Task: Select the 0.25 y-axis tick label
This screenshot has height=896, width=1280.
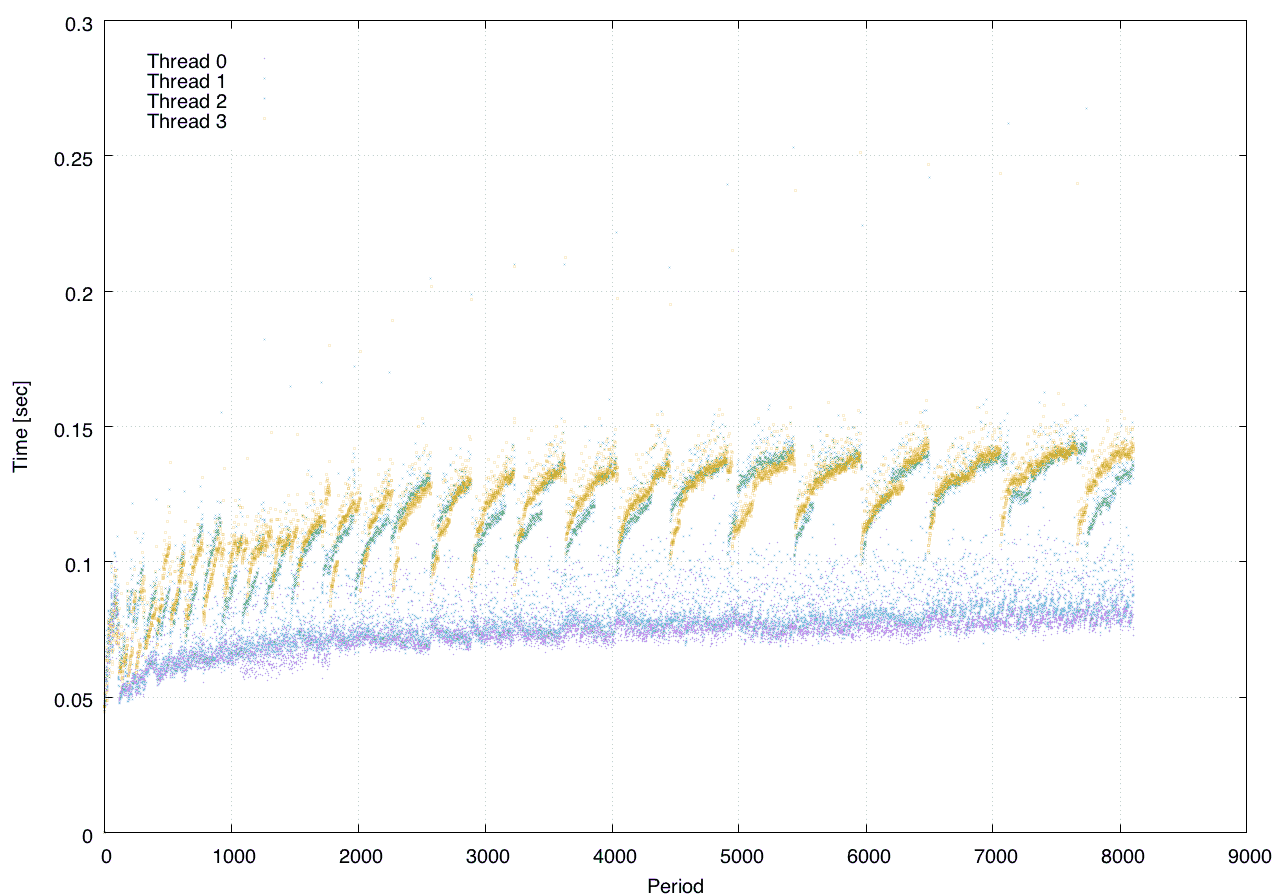Action: point(73,157)
